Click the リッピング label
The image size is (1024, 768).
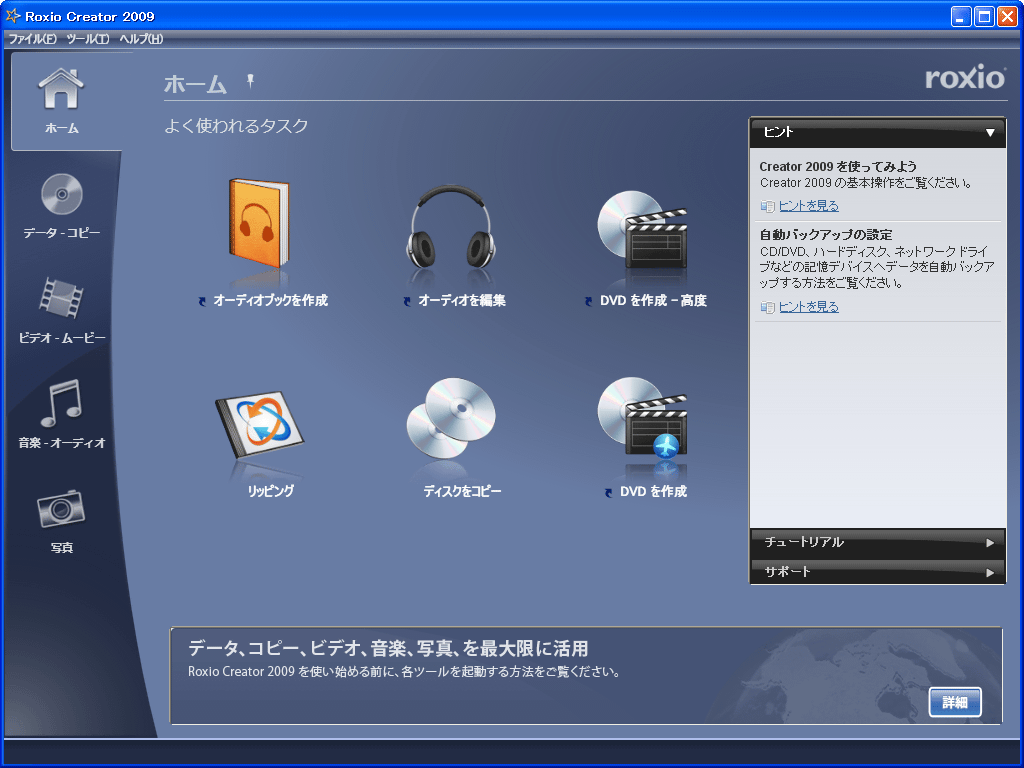270,491
